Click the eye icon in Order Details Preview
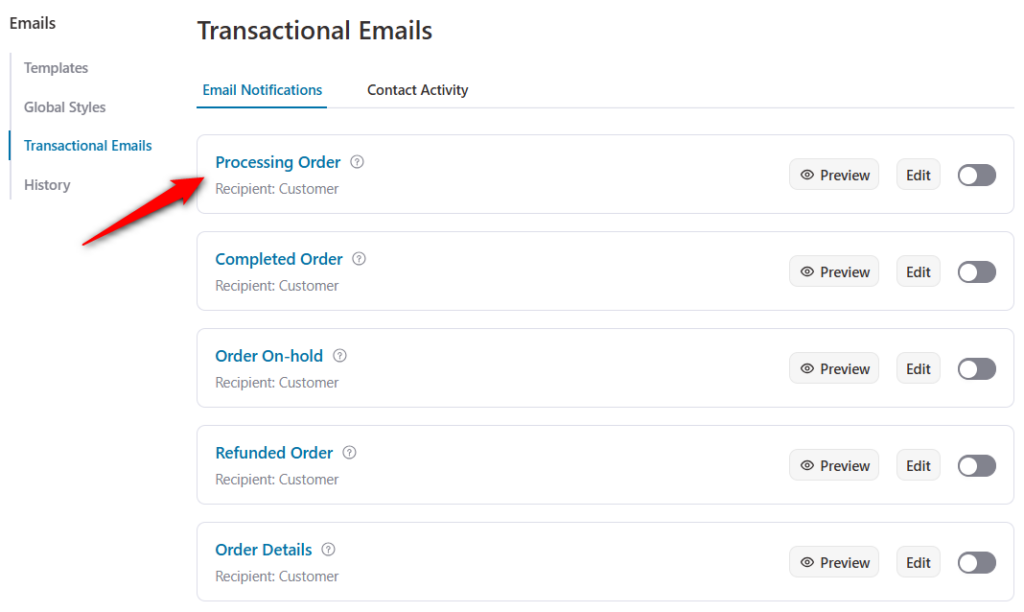 [x=806, y=561]
